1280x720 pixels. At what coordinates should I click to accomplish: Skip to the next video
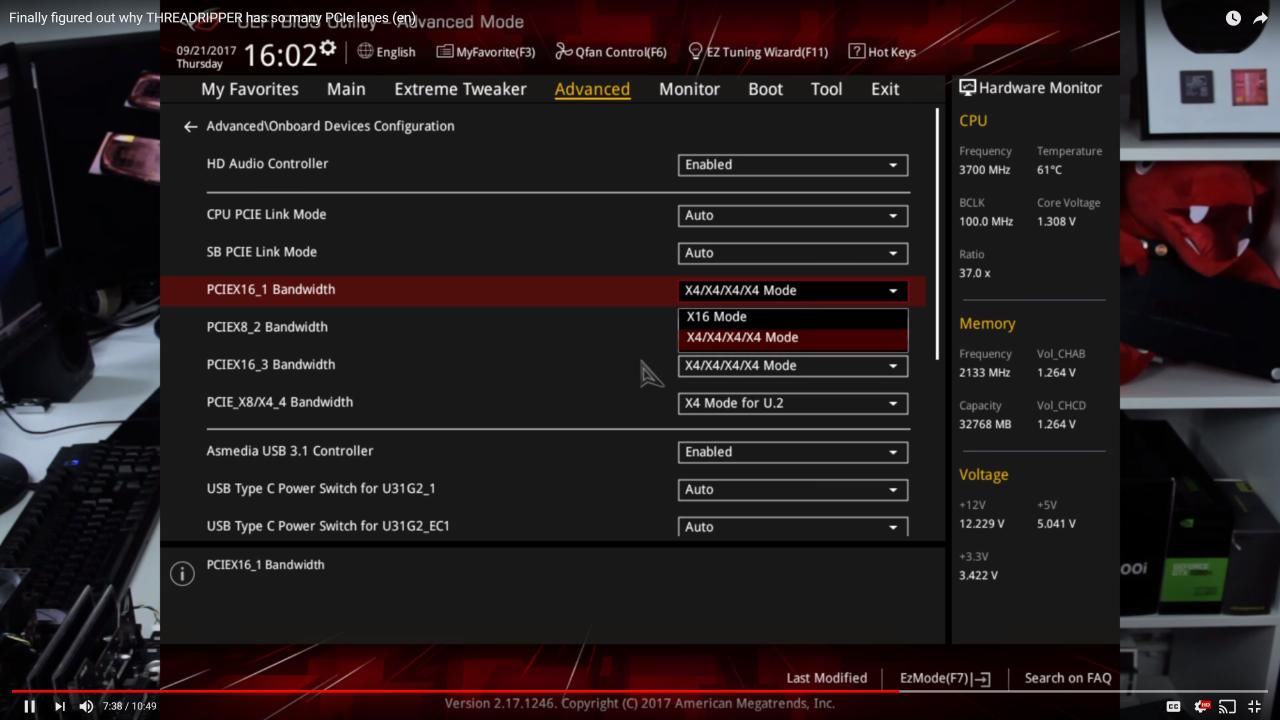60,706
